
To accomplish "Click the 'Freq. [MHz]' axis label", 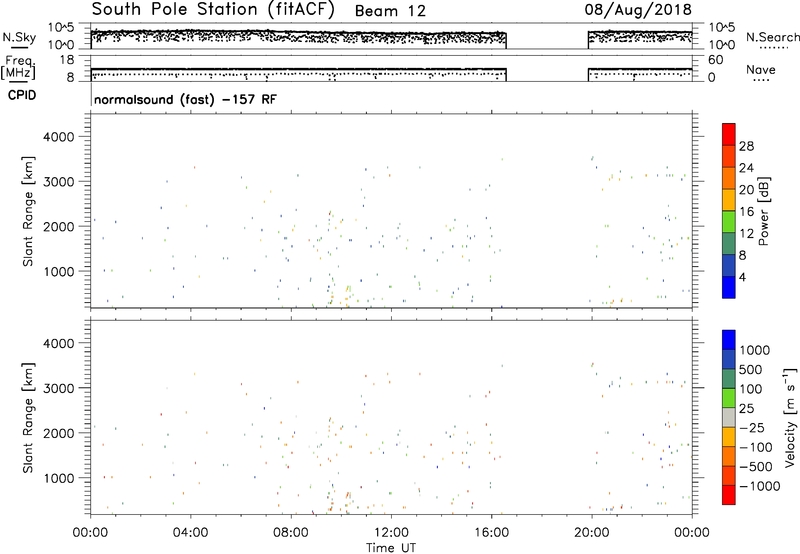I will pyautogui.click(x=19, y=68).
